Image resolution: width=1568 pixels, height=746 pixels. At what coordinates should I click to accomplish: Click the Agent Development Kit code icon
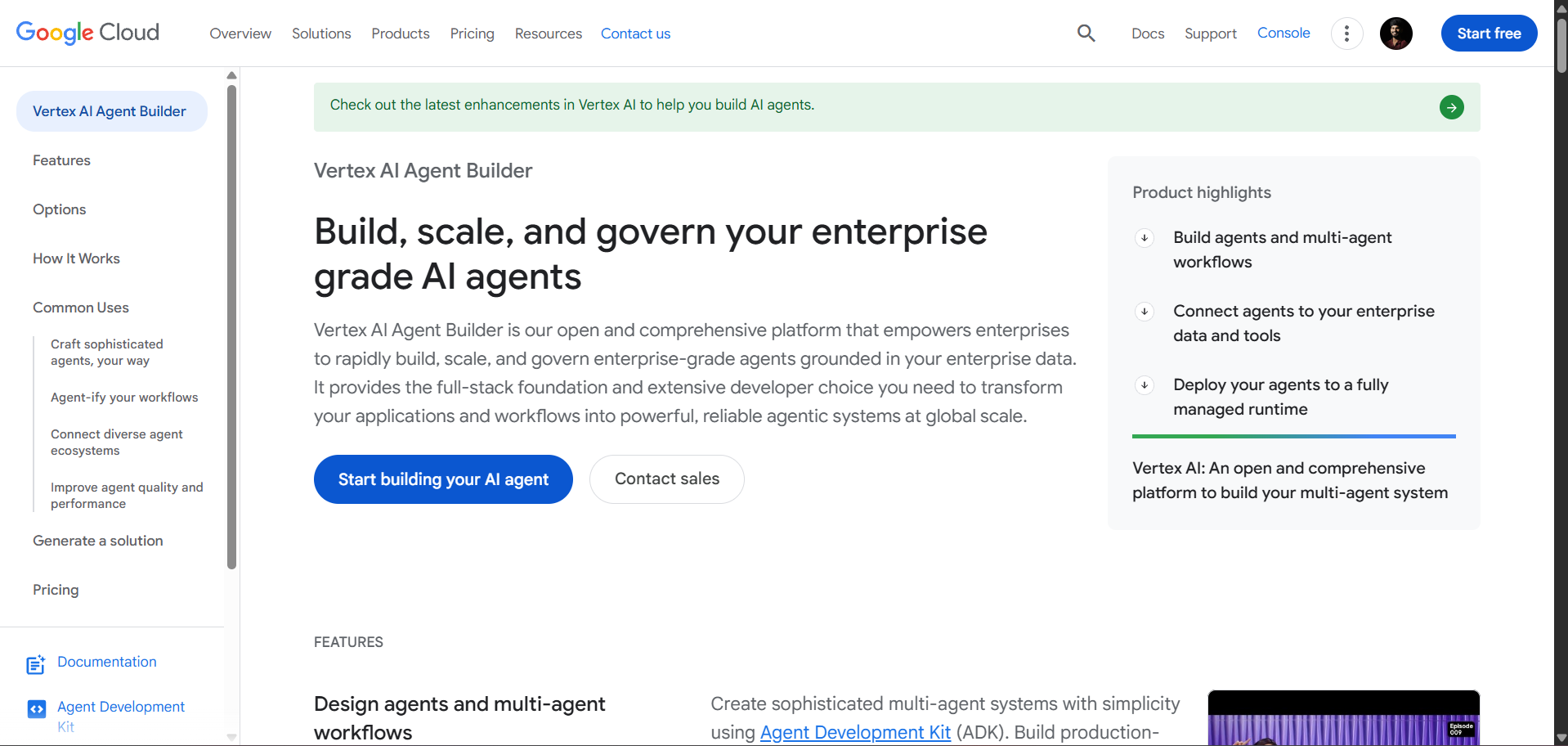click(37, 709)
